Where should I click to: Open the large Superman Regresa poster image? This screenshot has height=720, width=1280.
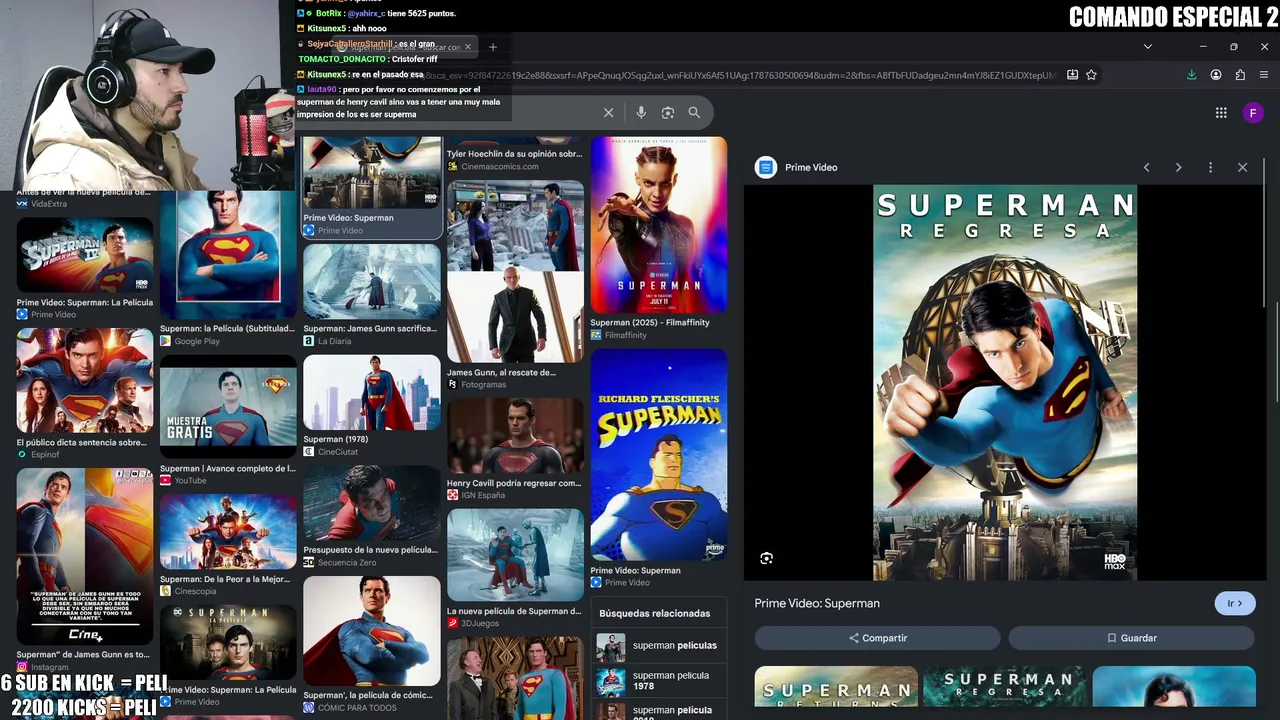1005,383
